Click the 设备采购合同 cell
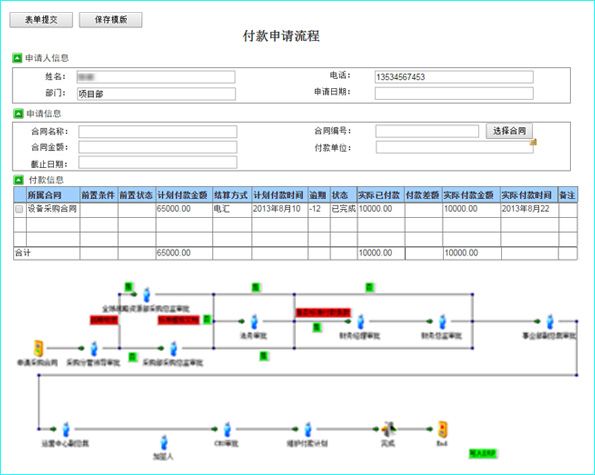Viewport: 595px width, 475px height. coord(53,209)
